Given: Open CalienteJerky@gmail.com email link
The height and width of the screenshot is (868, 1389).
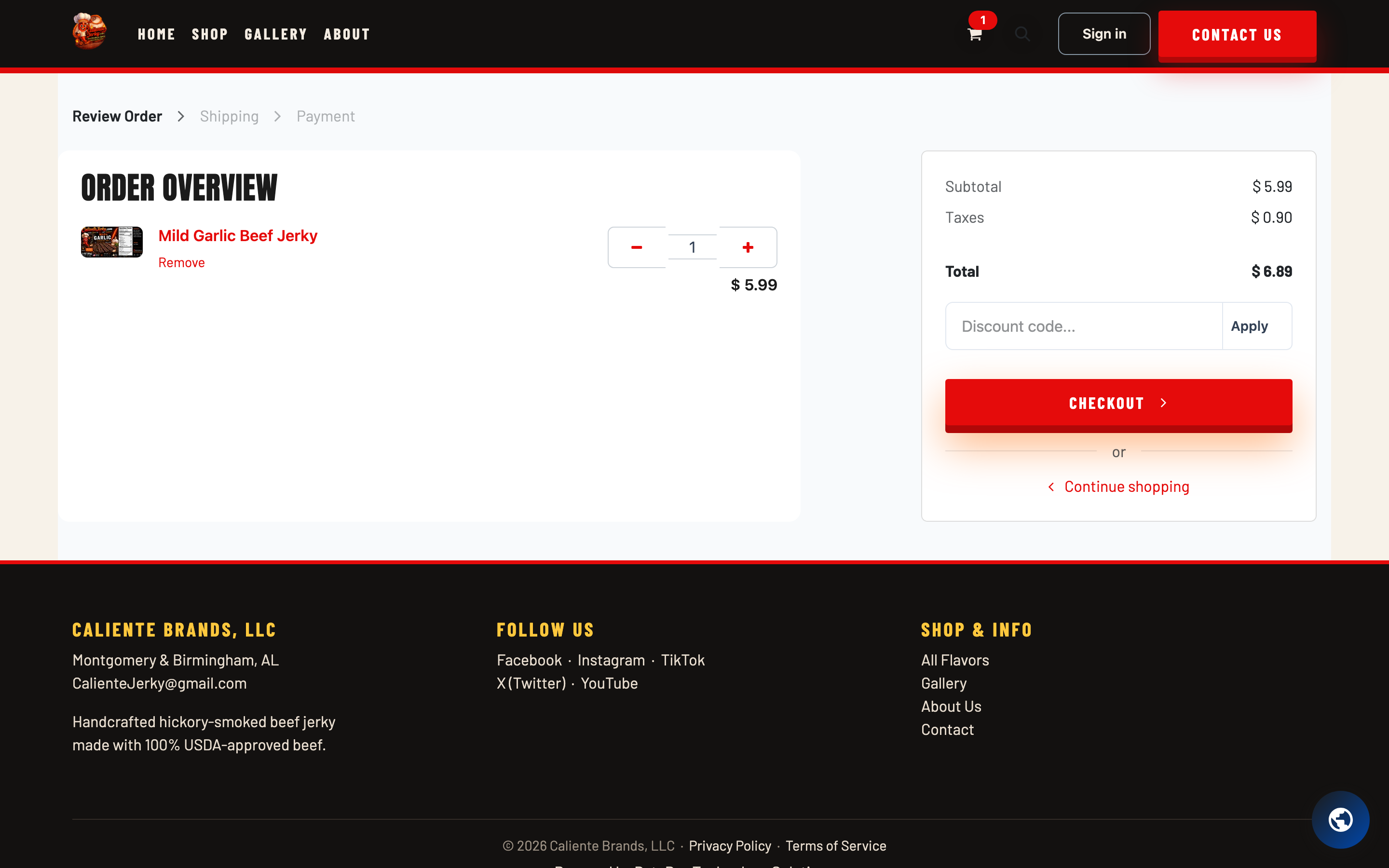Looking at the screenshot, I should coord(160,683).
